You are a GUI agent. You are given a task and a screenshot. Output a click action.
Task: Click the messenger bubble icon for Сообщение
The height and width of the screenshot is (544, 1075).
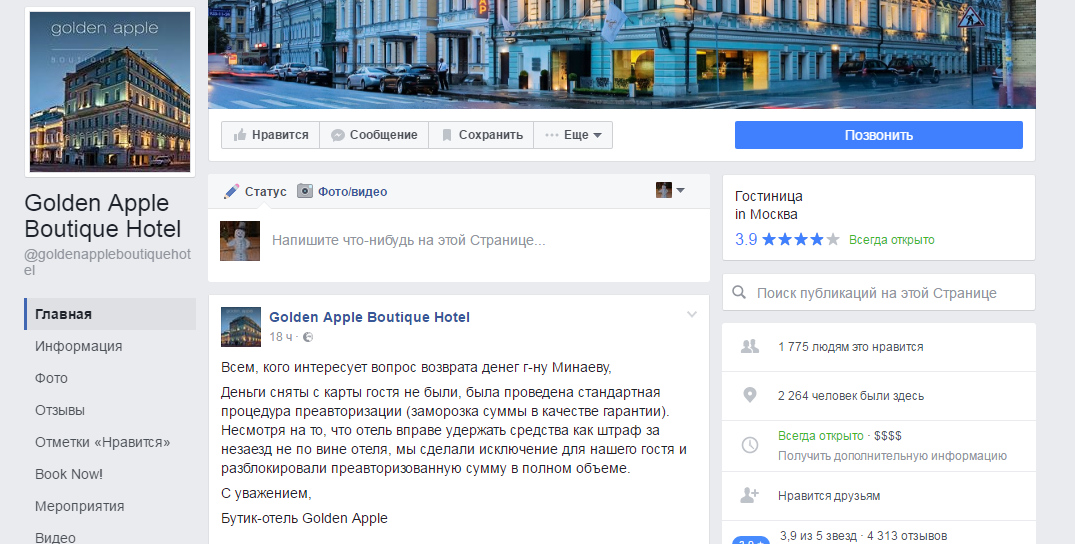point(337,135)
